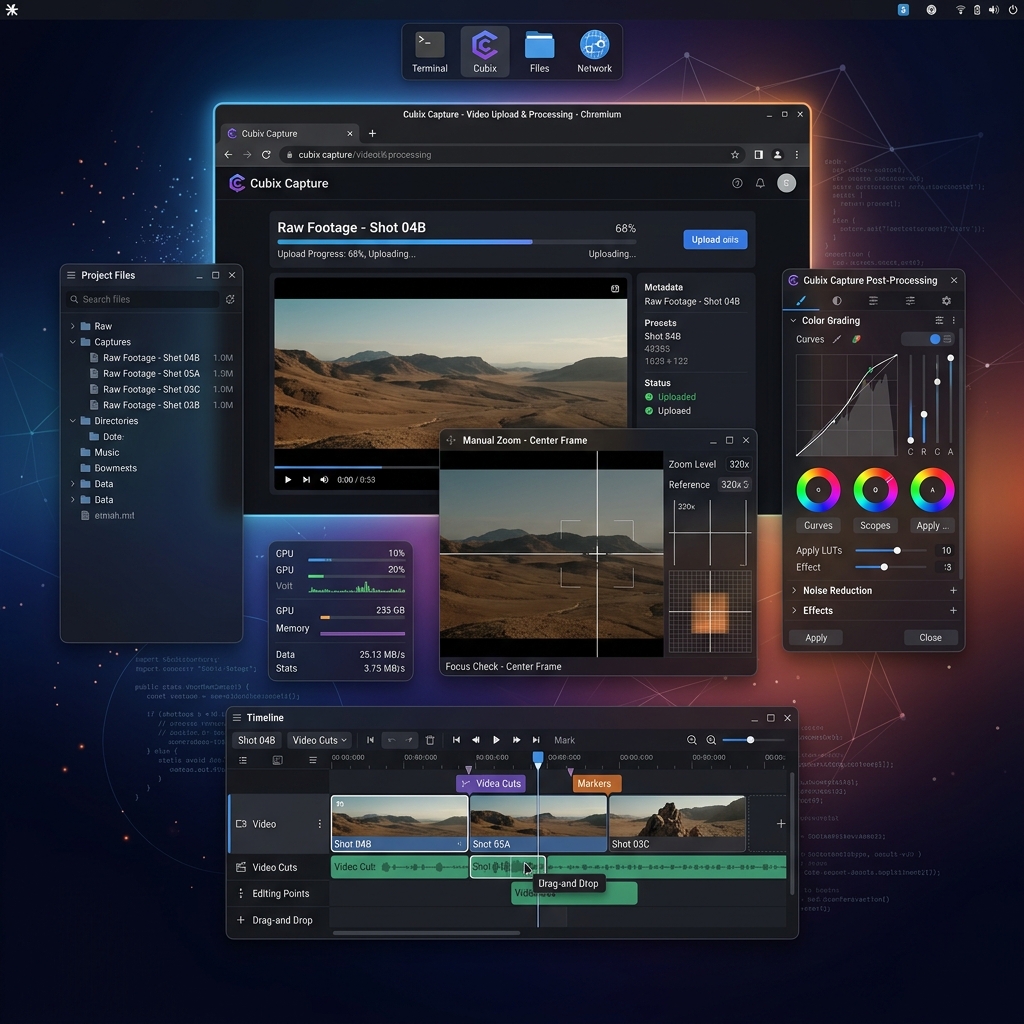The image size is (1024, 1024).
Task: Jump to the Timeline start
Action: point(456,740)
